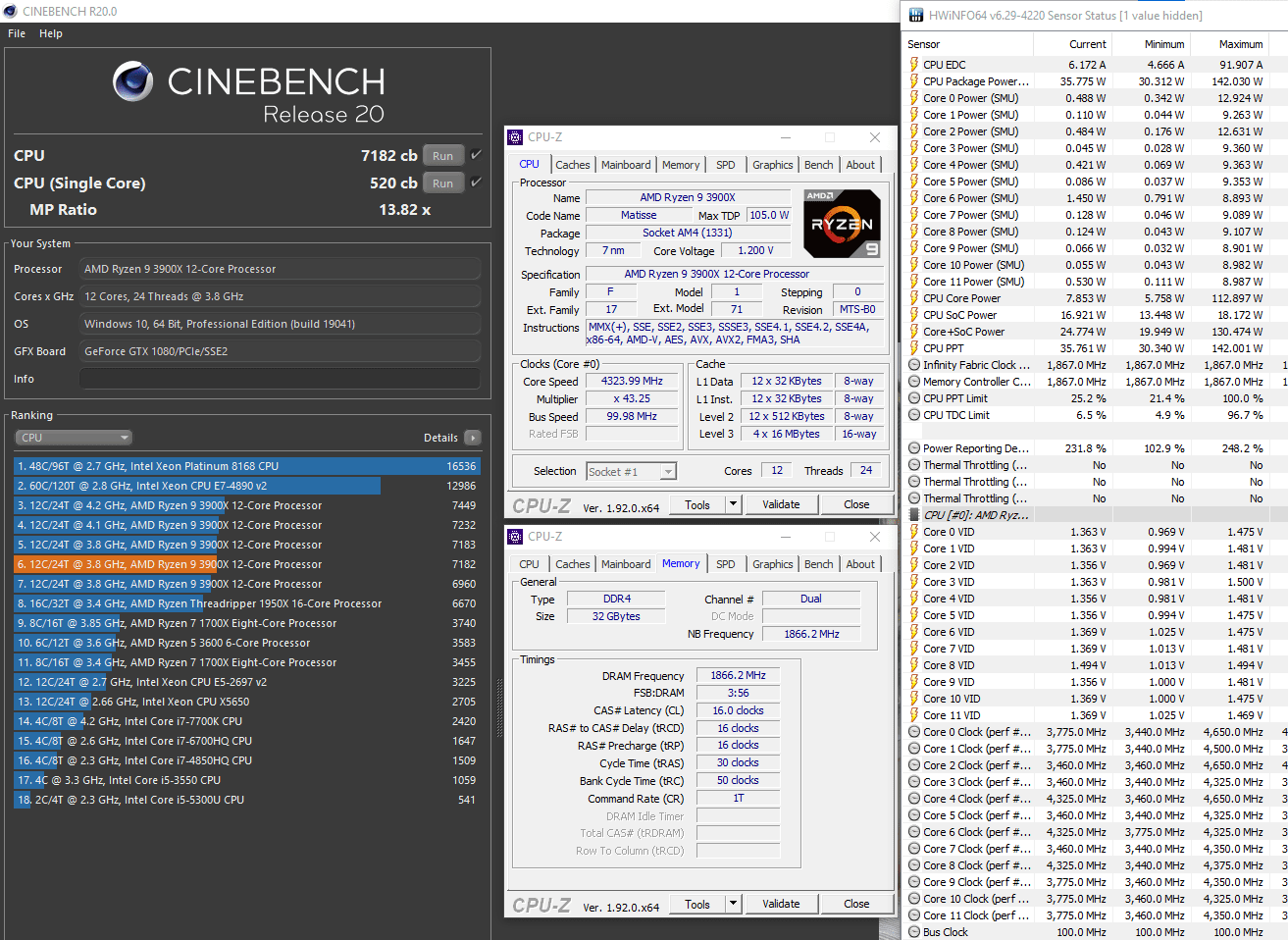Click the Core 0 Clock circle icon
Image resolution: width=1288 pixels, height=940 pixels.
pyautogui.click(x=914, y=732)
